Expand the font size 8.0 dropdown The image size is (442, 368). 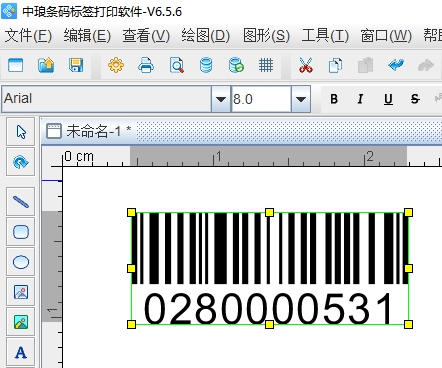pos(301,99)
